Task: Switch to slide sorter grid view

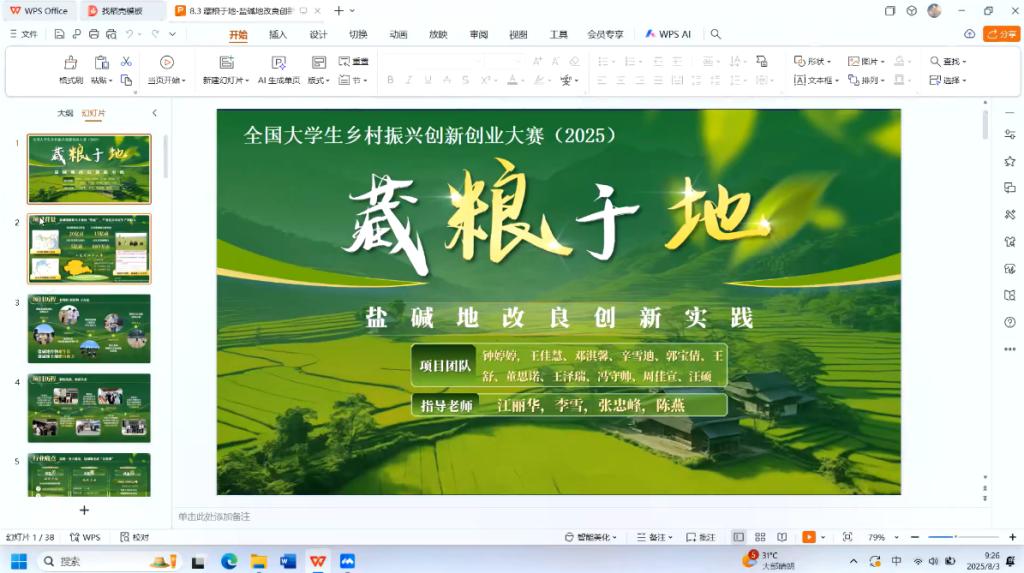Action: [760, 537]
